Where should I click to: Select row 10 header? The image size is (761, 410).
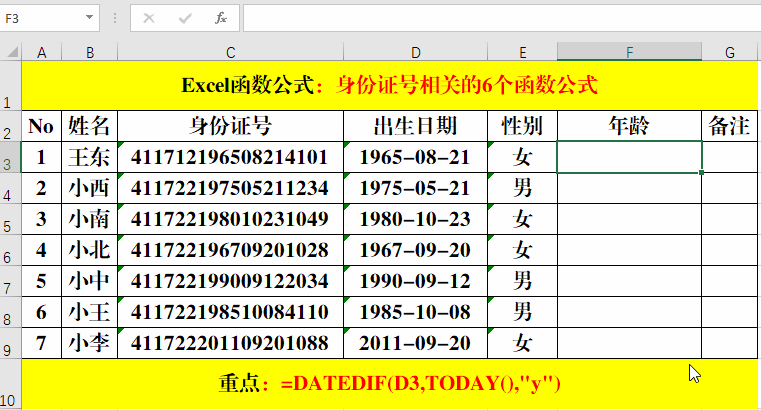click(x=11, y=384)
